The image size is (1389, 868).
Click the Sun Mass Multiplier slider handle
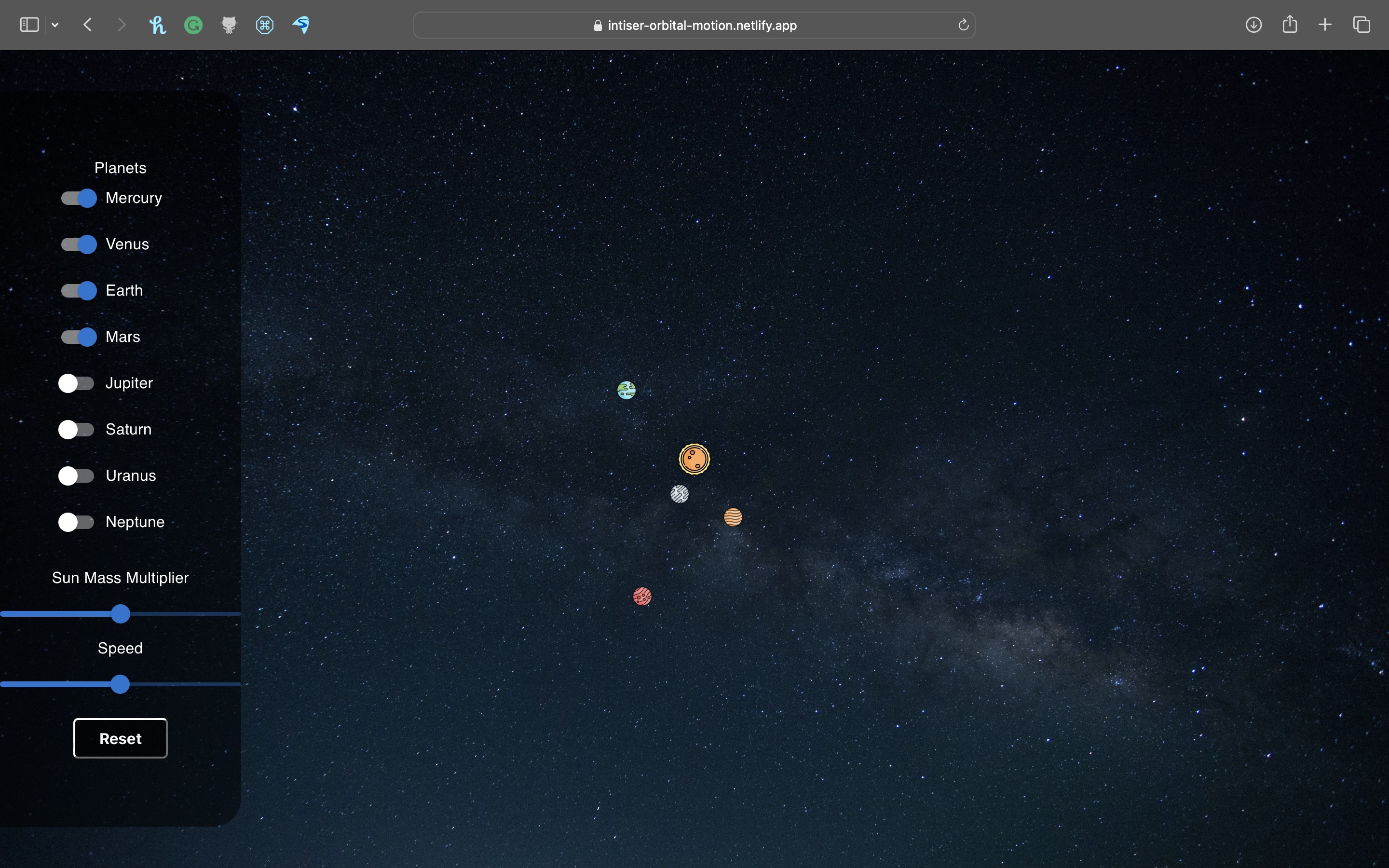(x=121, y=614)
